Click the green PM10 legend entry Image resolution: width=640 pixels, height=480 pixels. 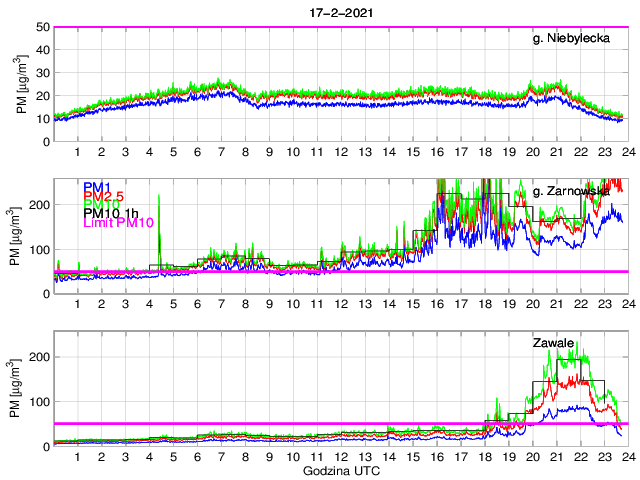point(102,209)
